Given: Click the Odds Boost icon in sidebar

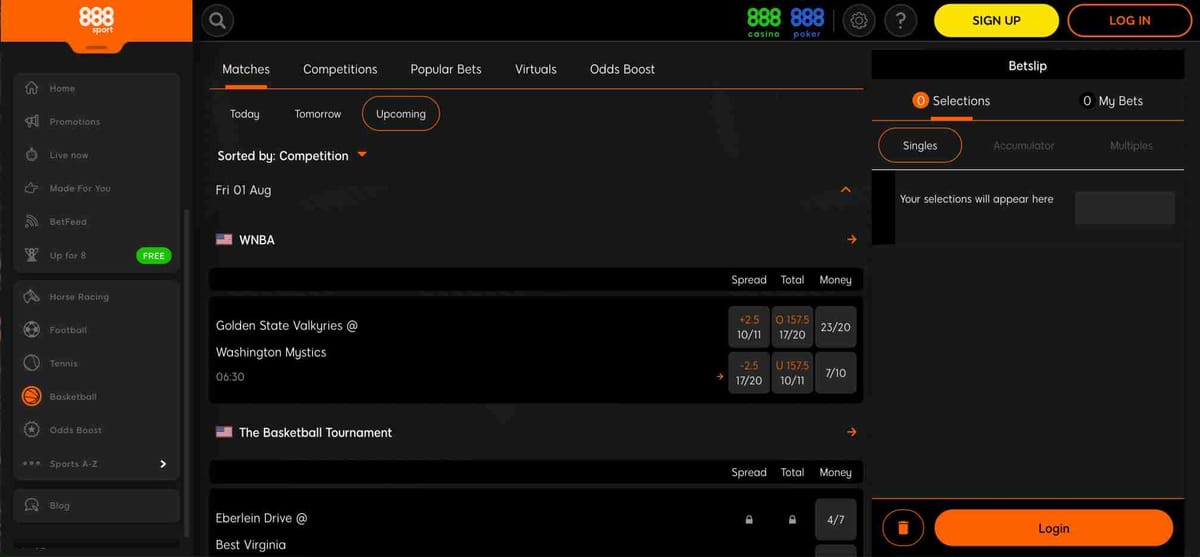Looking at the screenshot, I should 32,430.
